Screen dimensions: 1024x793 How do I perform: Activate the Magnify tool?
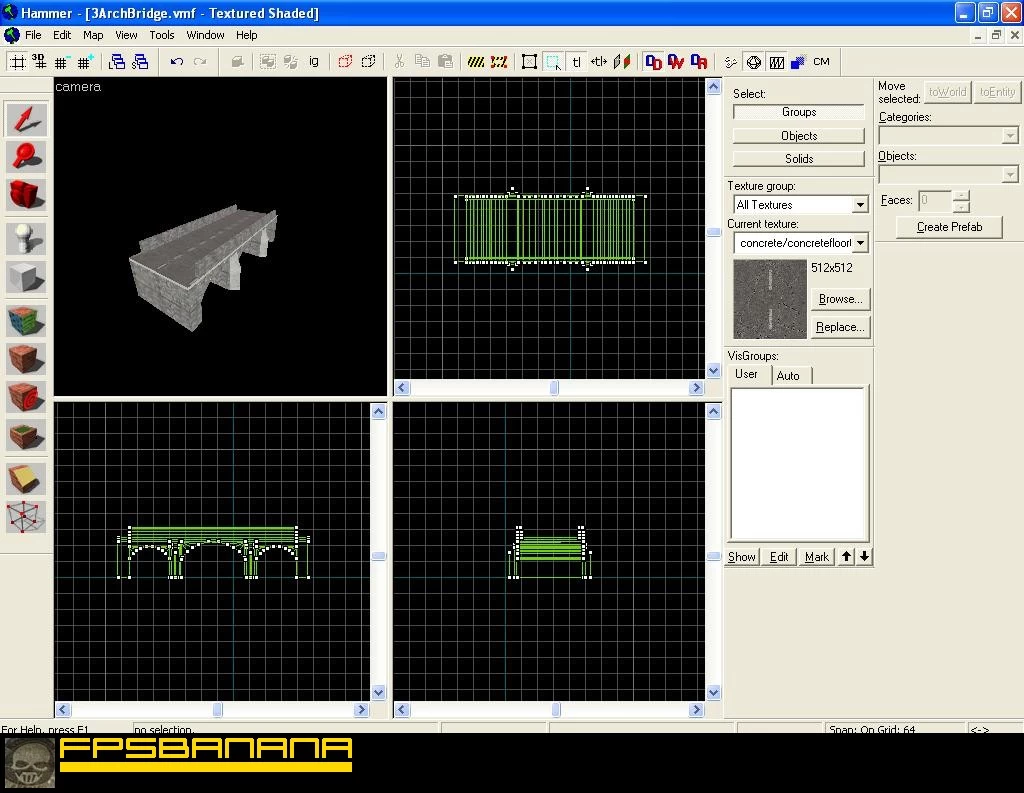click(x=26, y=157)
